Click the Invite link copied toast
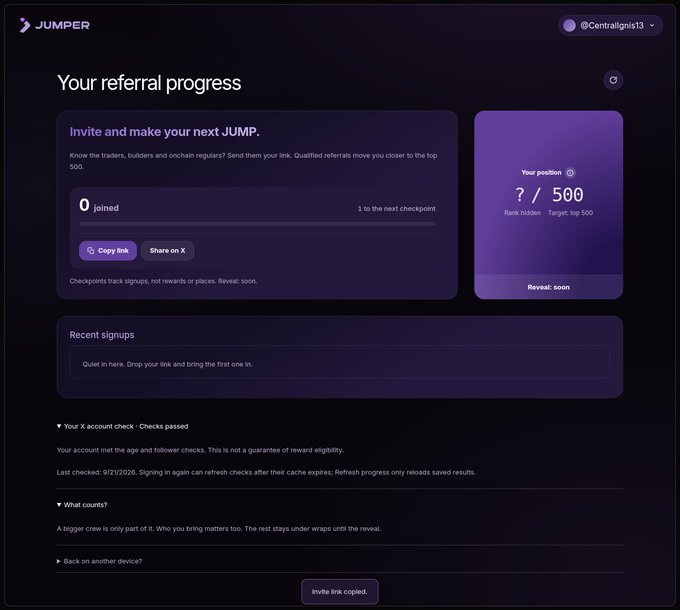Screen dimensions: 680x610 pos(340,591)
